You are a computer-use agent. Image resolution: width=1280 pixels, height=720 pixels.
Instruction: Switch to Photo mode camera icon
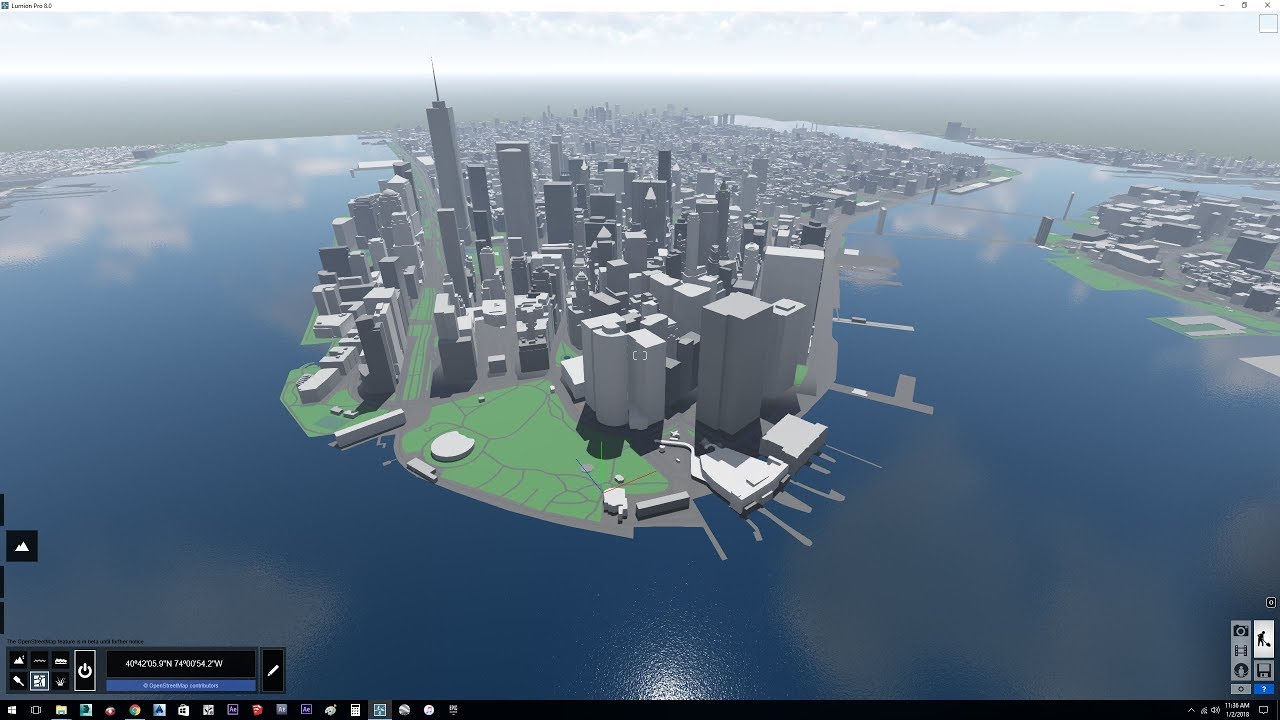pyautogui.click(x=1241, y=630)
